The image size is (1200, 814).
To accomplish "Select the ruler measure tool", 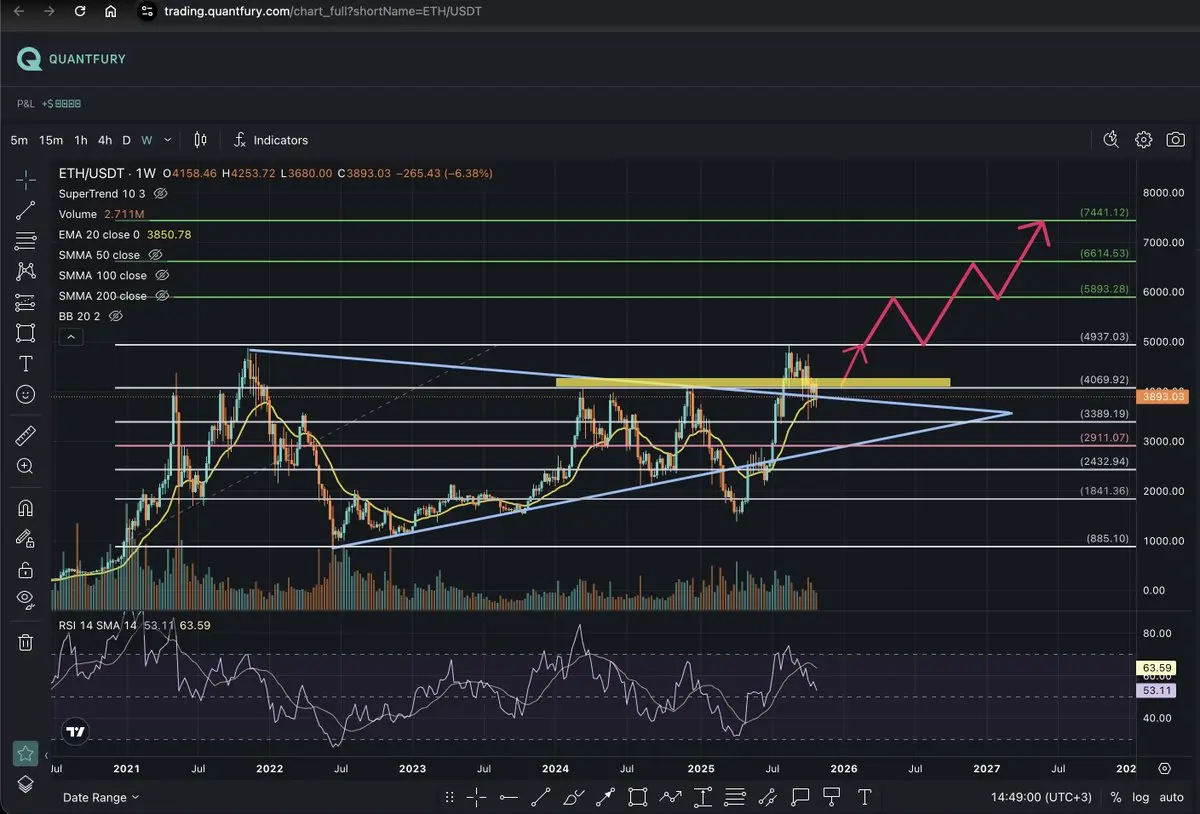I will pos(26,436).
